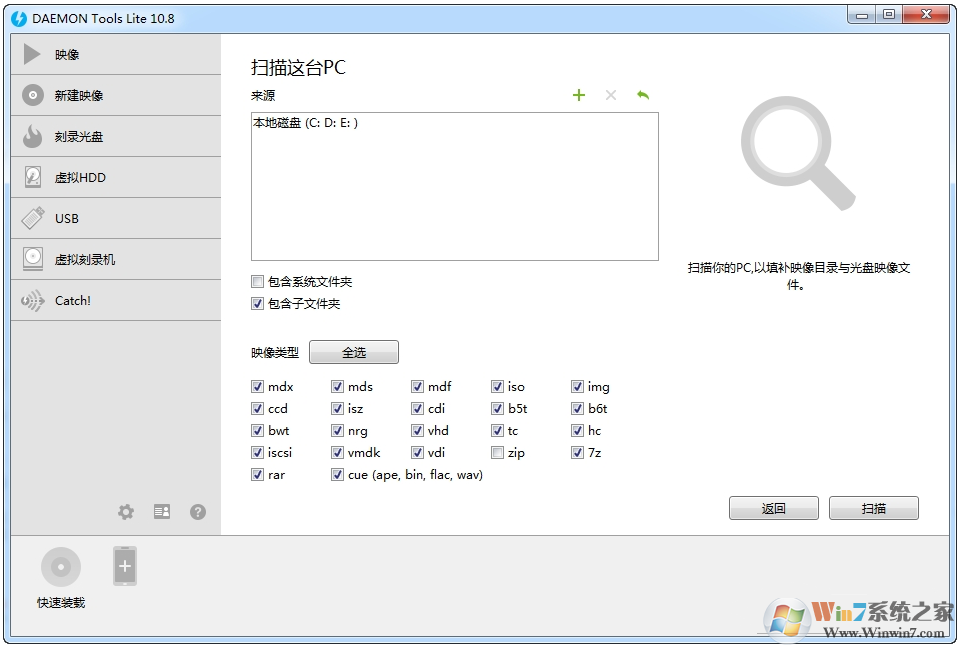The height and width of the screenshot is (647, 961).
Task: Click the green undo arrow above sources
Action: point(643,95)
